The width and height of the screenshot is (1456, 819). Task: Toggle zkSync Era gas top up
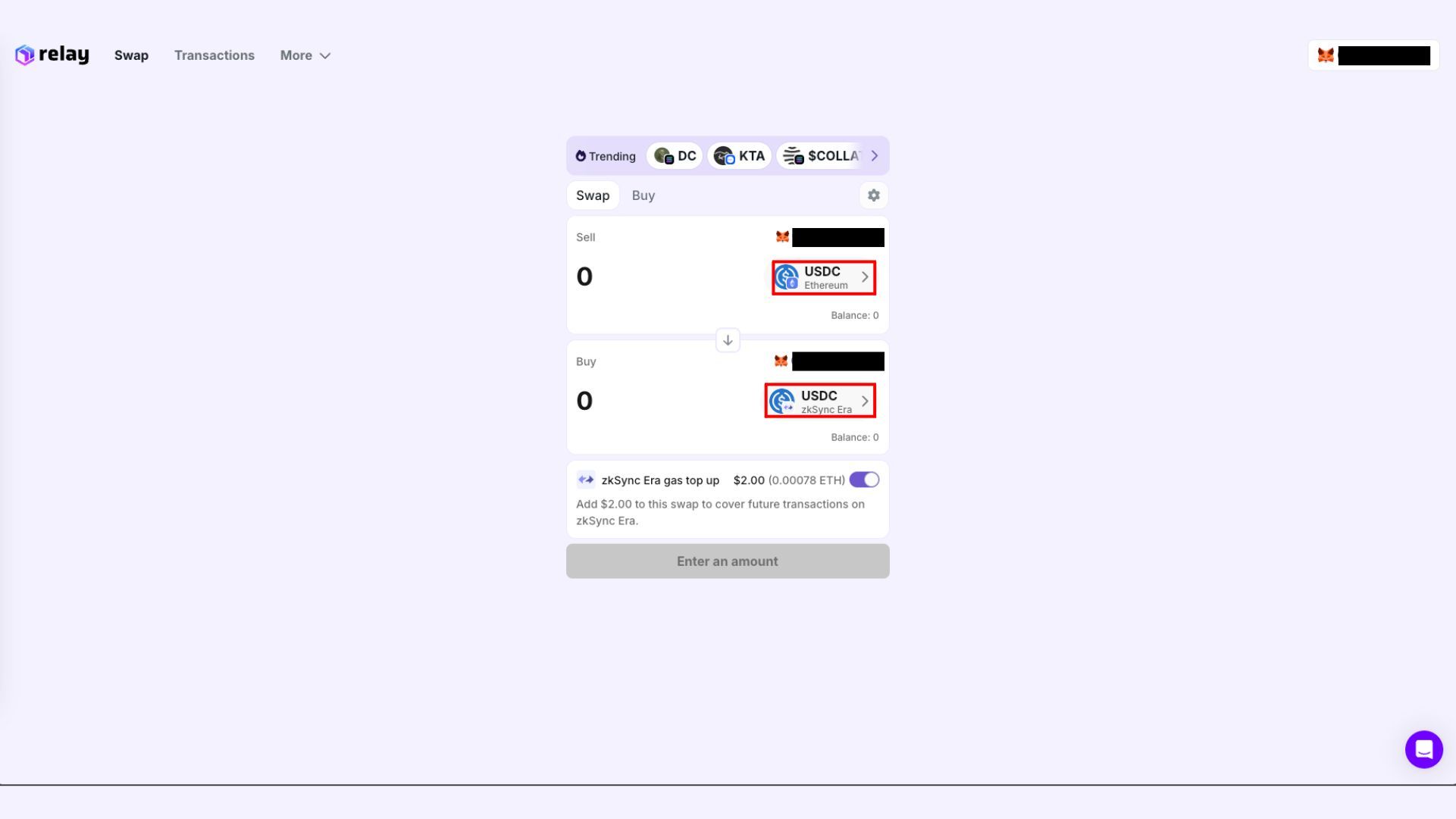(864, 480)
